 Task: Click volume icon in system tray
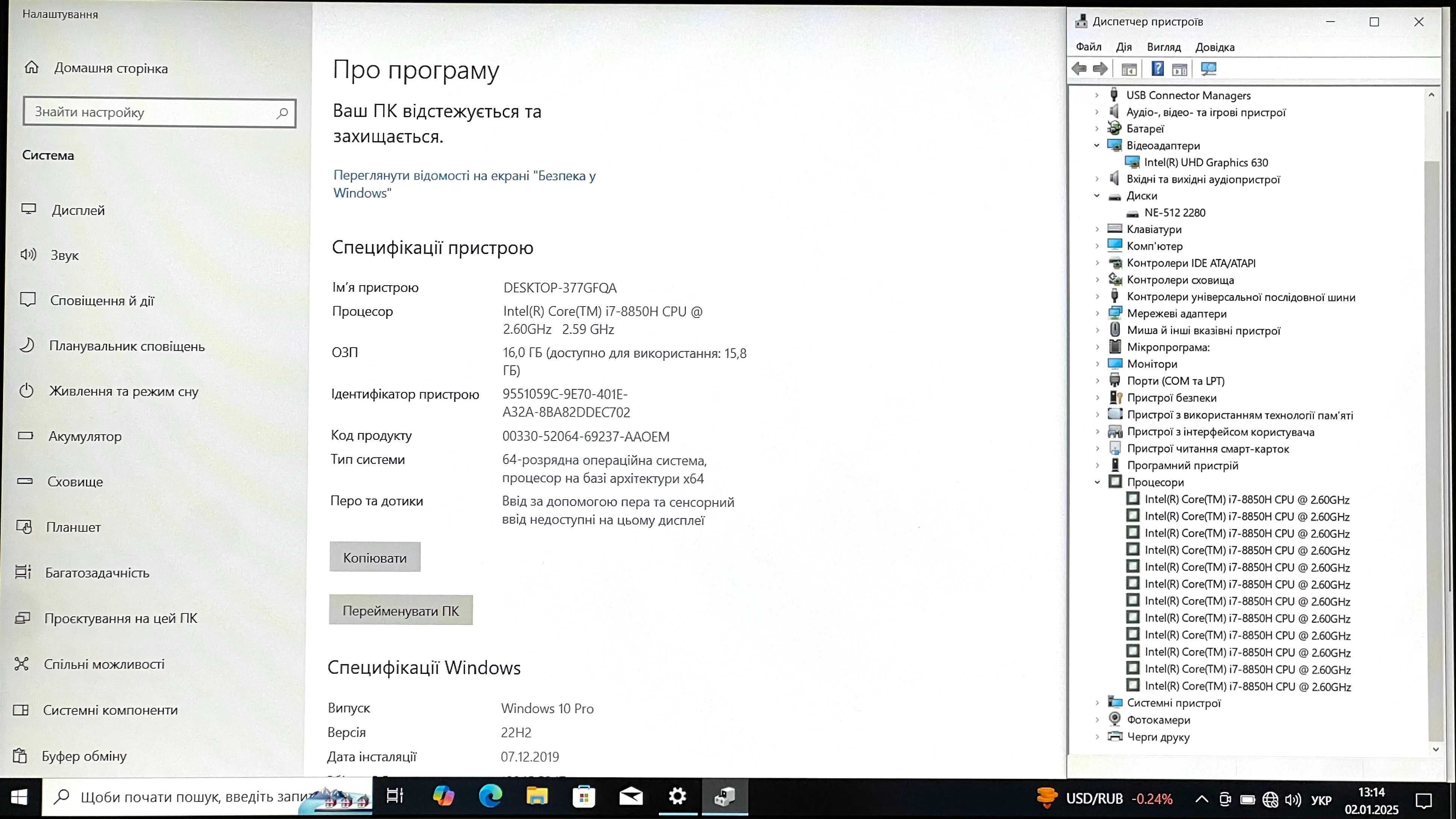tap(1293, 800)
